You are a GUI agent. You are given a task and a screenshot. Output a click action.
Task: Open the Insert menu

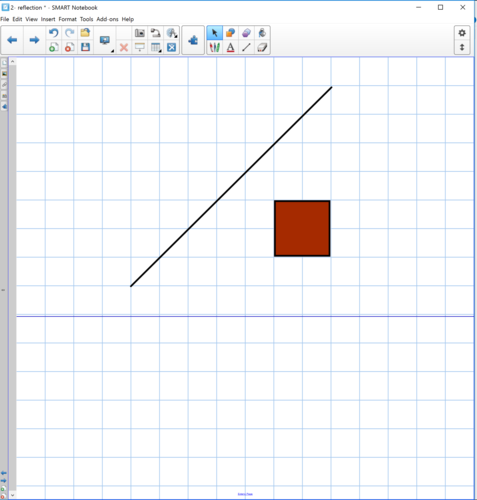click(48, 19)
